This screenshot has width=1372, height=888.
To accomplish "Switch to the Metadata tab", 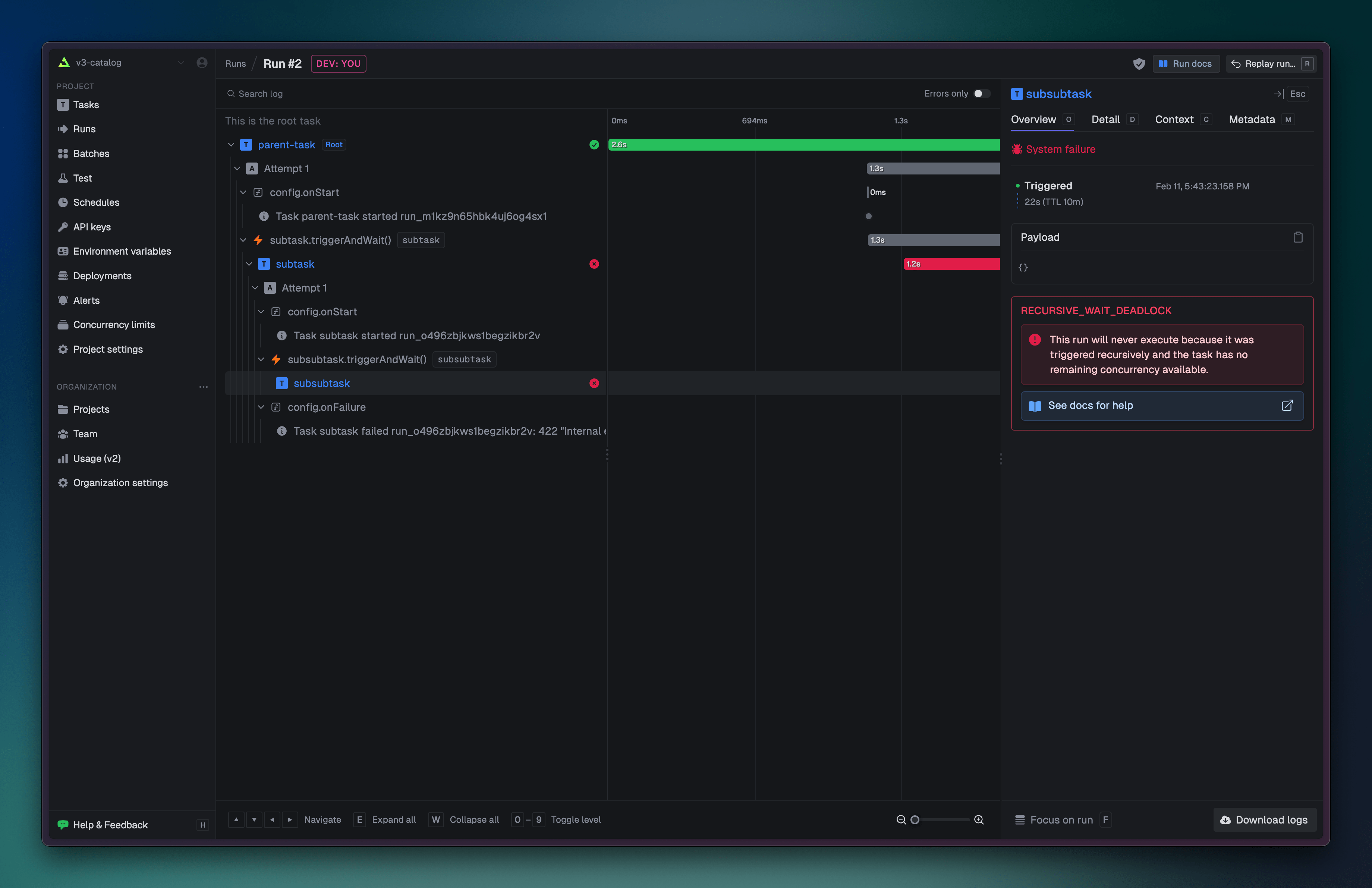I will 1261,119.
